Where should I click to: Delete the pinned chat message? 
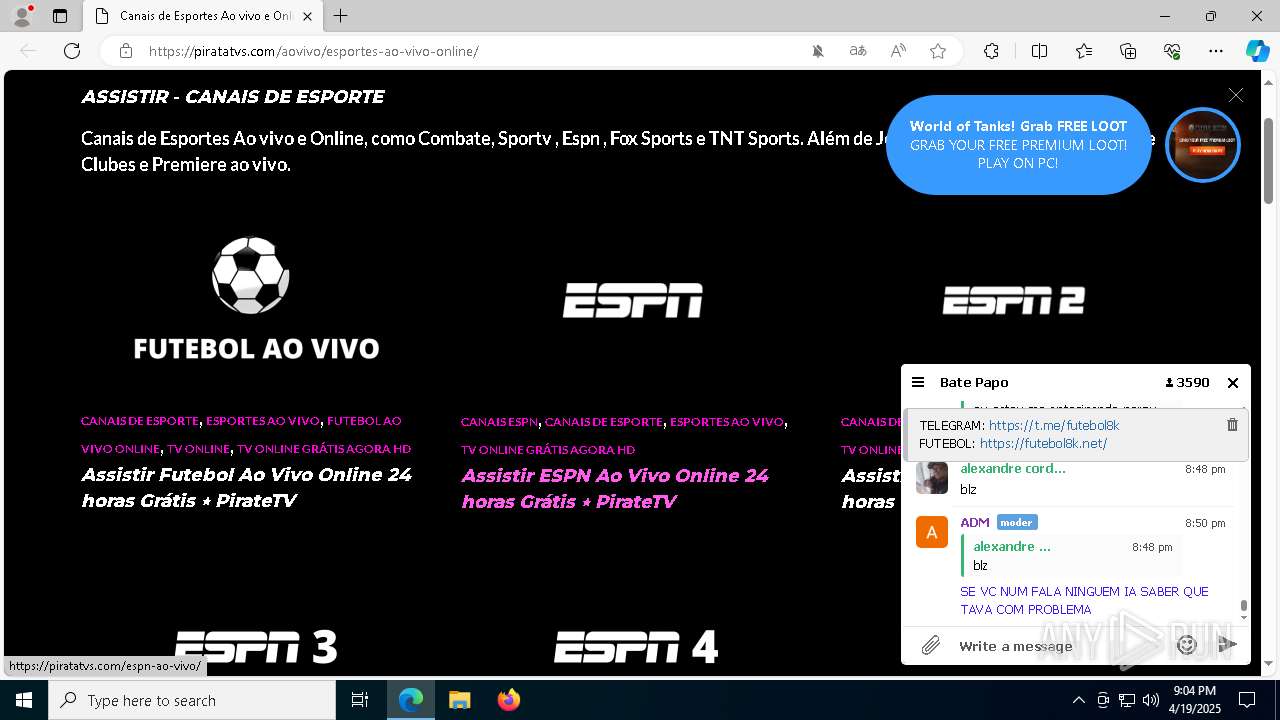point(1232,425)
